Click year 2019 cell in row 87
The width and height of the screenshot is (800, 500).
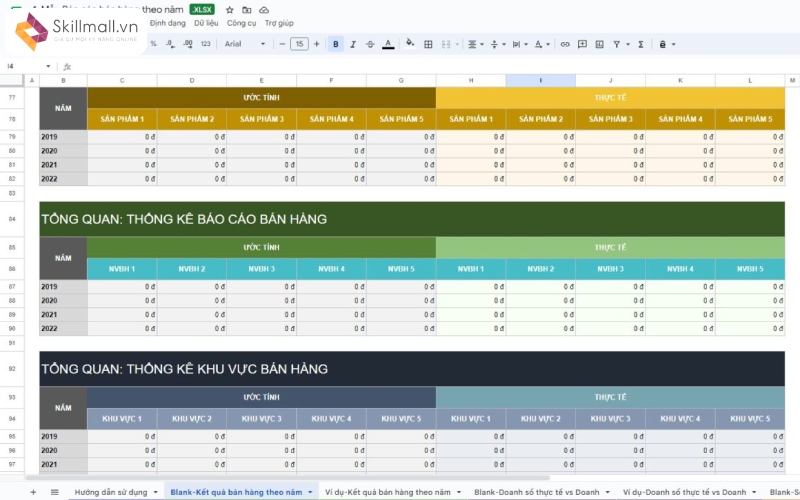tap(63, 286)
